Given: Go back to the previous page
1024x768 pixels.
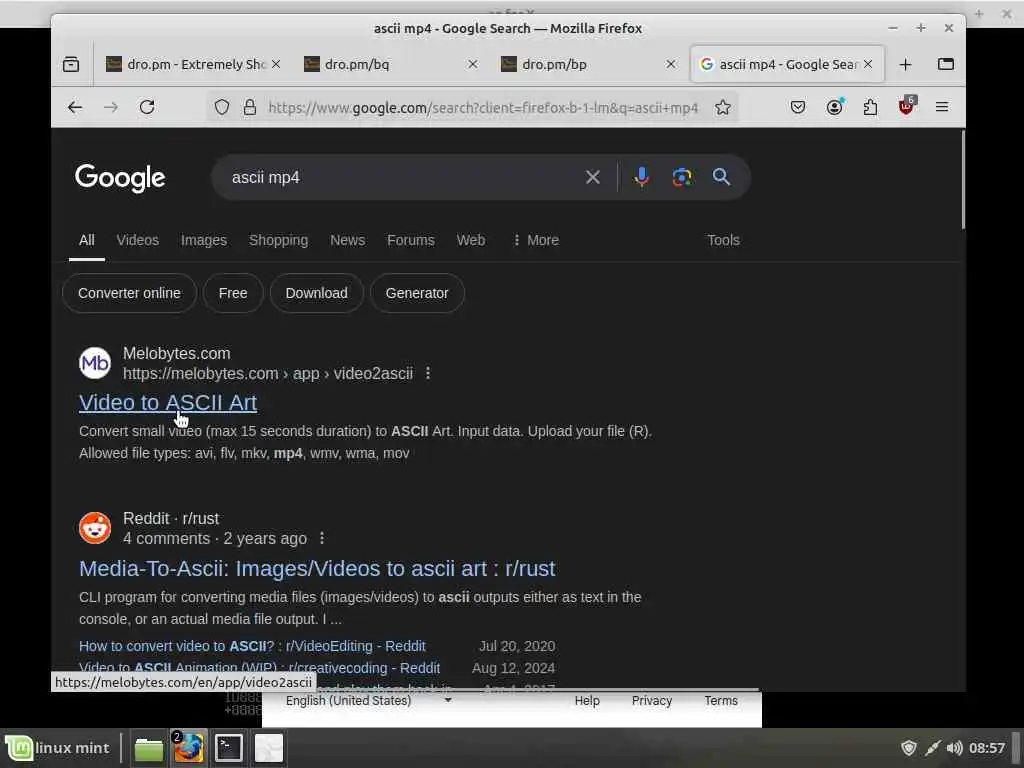Looking at the screenshot, I should pyautogui.click(x=75, y=107).
